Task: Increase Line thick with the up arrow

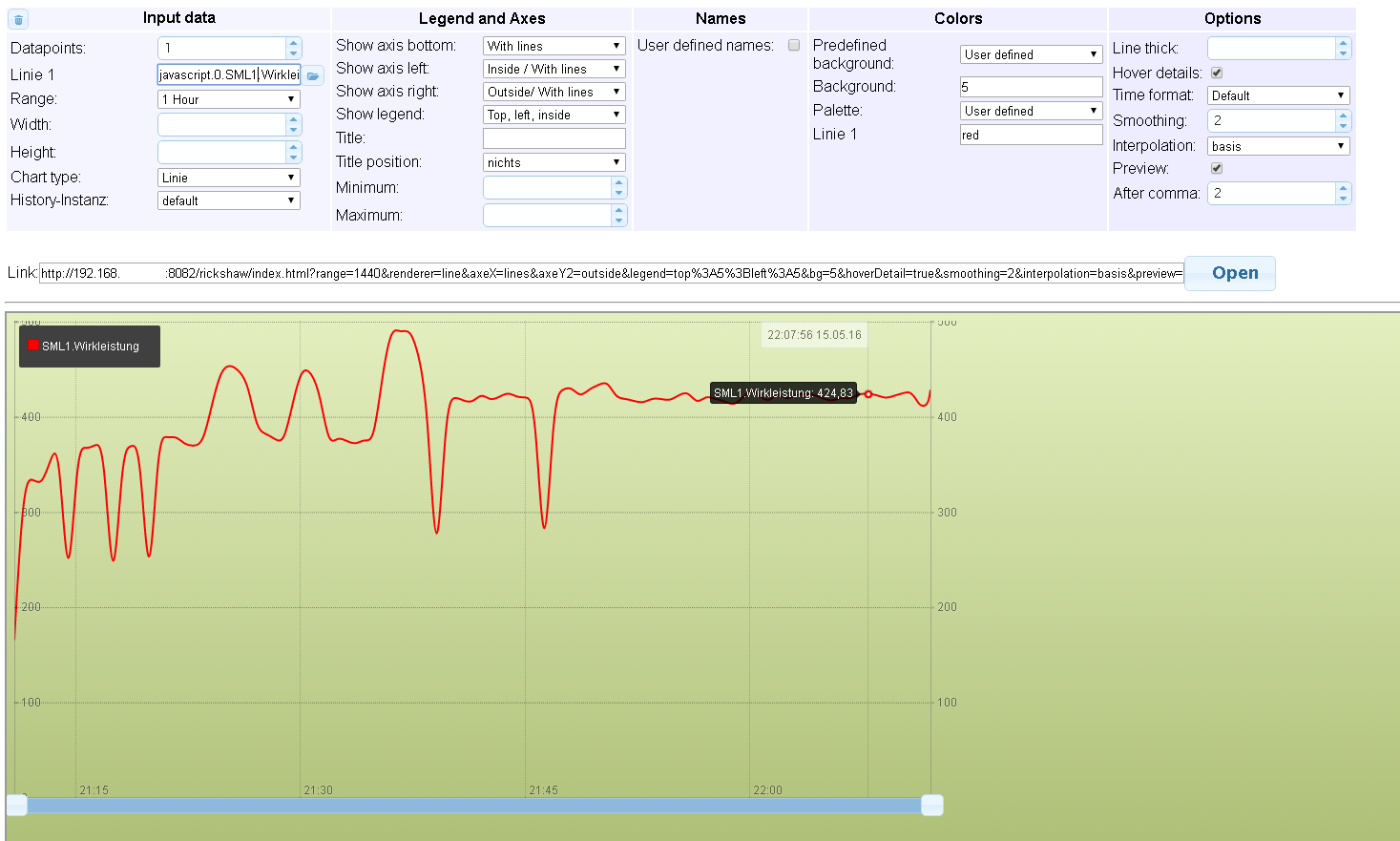Action: [1343, 43]
